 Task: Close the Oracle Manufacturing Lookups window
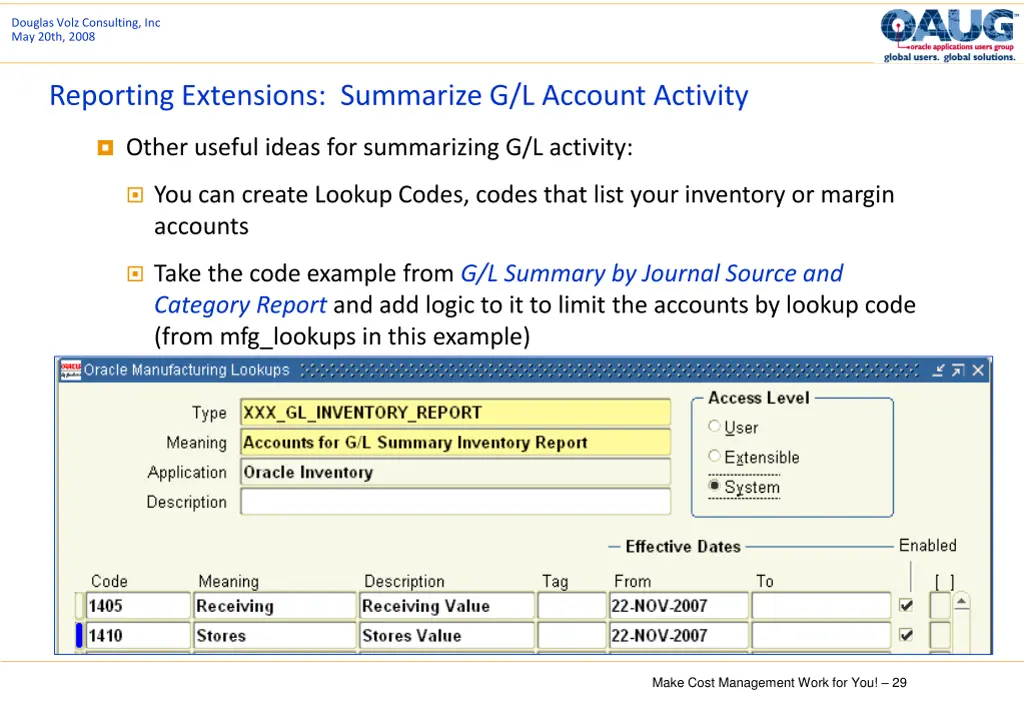click(978, 371)
